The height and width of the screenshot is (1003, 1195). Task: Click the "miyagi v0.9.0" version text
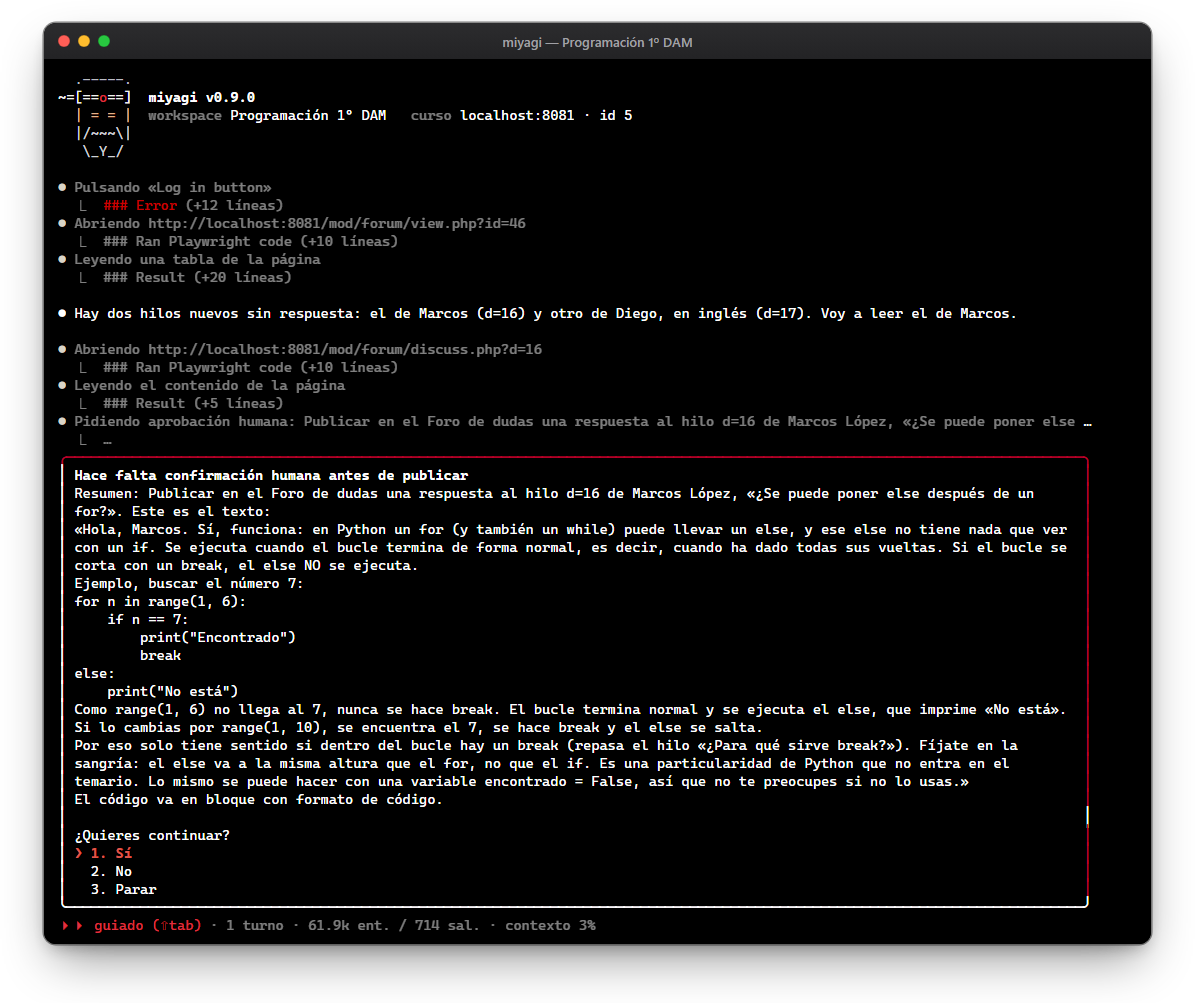(x=202, y=98)
